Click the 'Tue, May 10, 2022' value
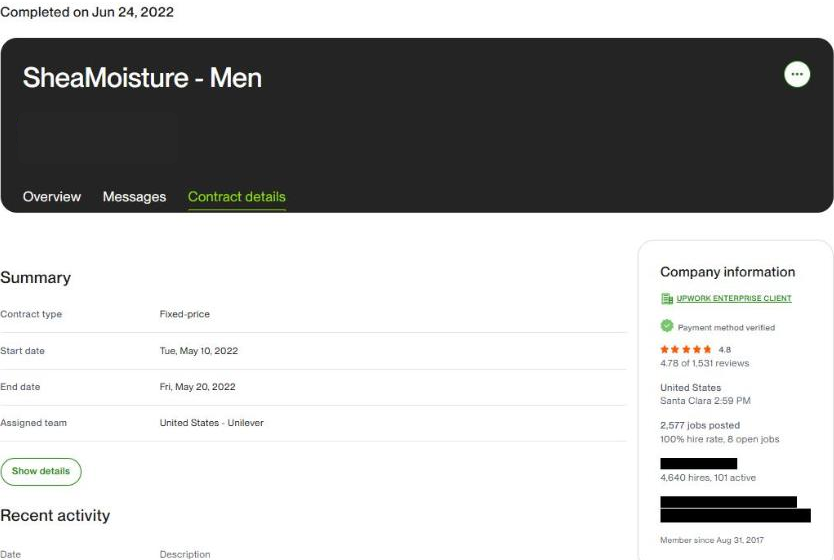 [x=199, y=351]
